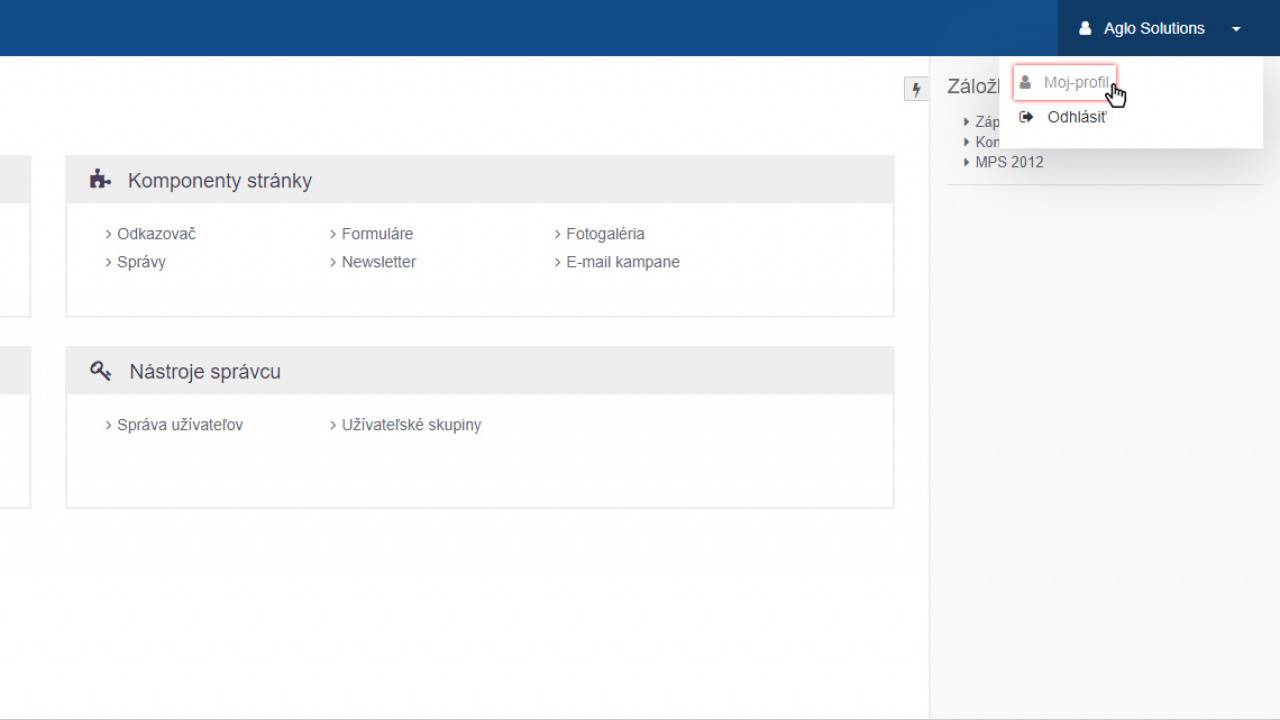Open Správa užívateľov admin tool
1280x720 pixels.
tap(179, 425)
